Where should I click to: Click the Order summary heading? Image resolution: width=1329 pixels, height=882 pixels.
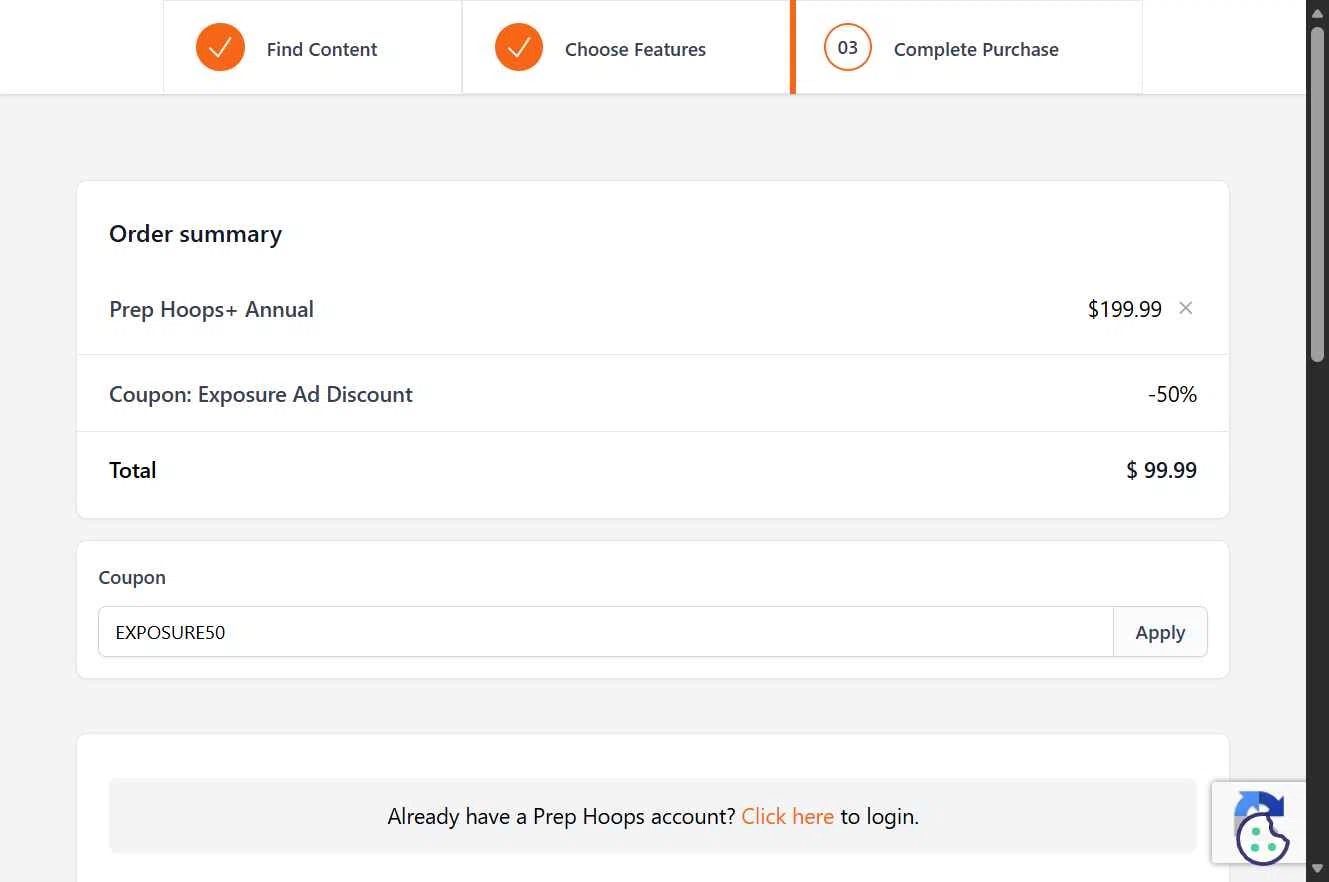[x=195, y=234]
